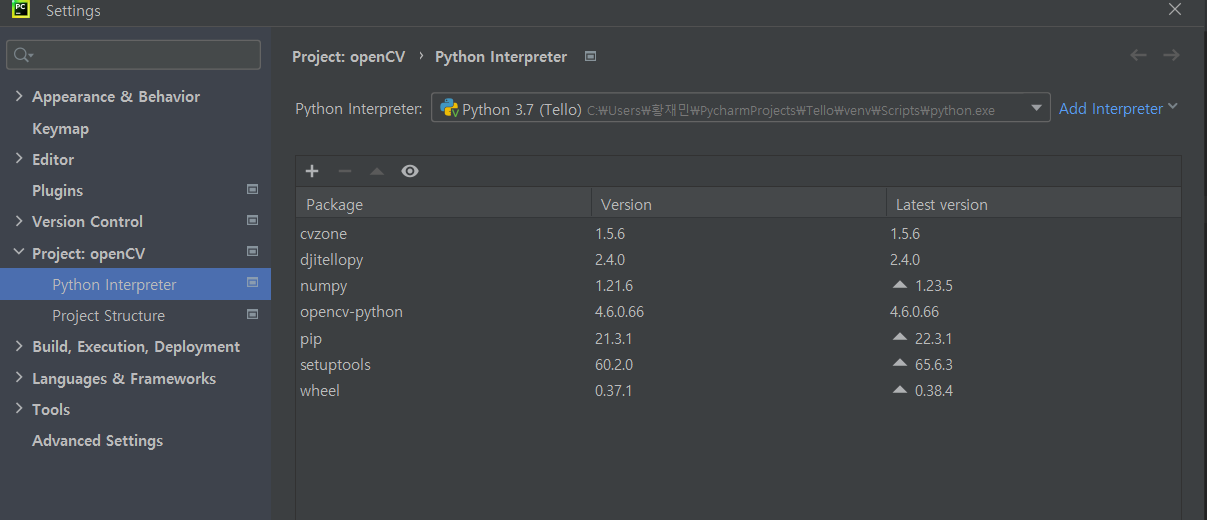
Task: Click upgrade arrow next to pip 22.3.1
Action: point(900,338)
